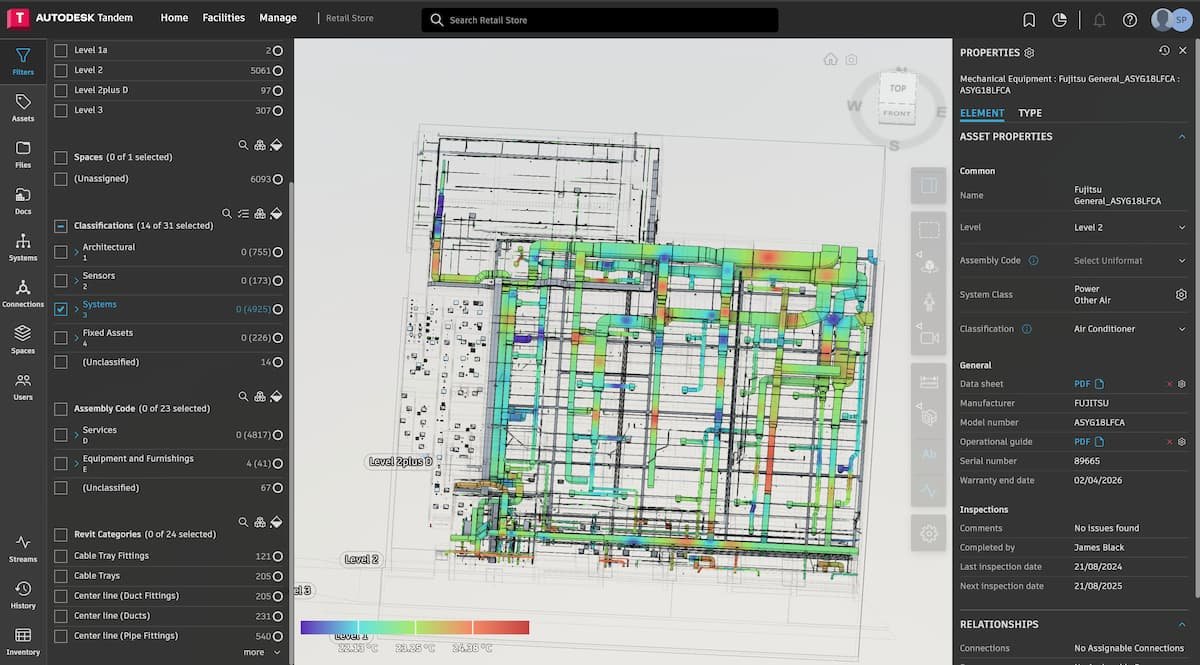This screenshot has width=1200, height=665.
Task: Toggle the Classifications group checkbox
Action: [61, 226]
